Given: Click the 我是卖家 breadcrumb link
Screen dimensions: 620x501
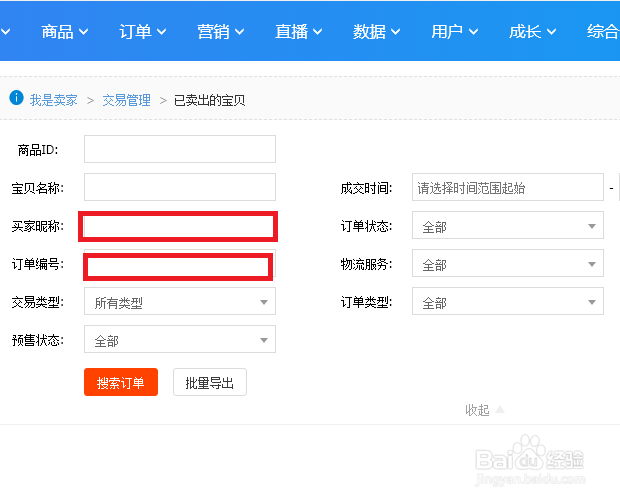Looking at the screenshot, I should 53,100.
